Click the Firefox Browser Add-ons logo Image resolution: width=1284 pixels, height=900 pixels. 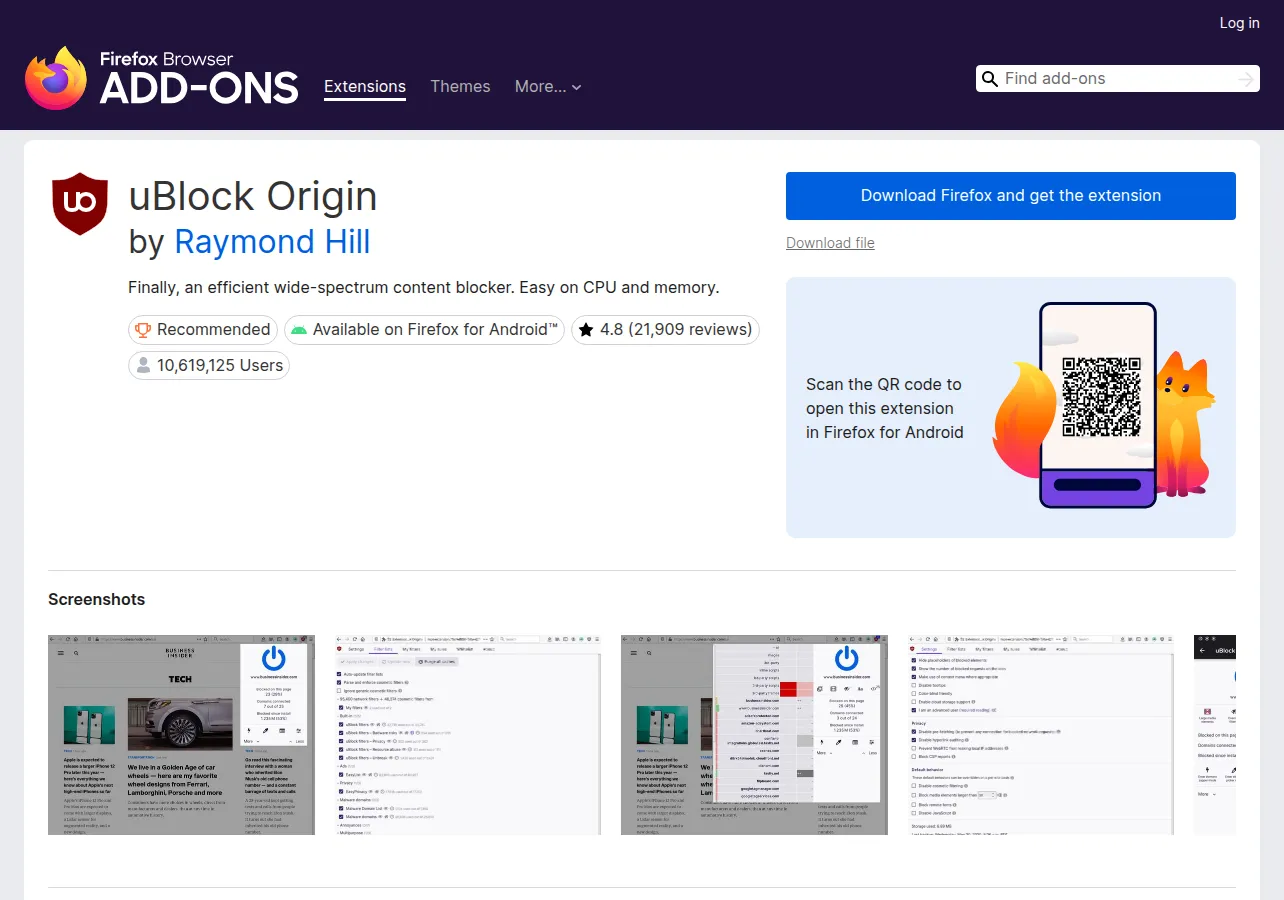click(x=162, y=77)
